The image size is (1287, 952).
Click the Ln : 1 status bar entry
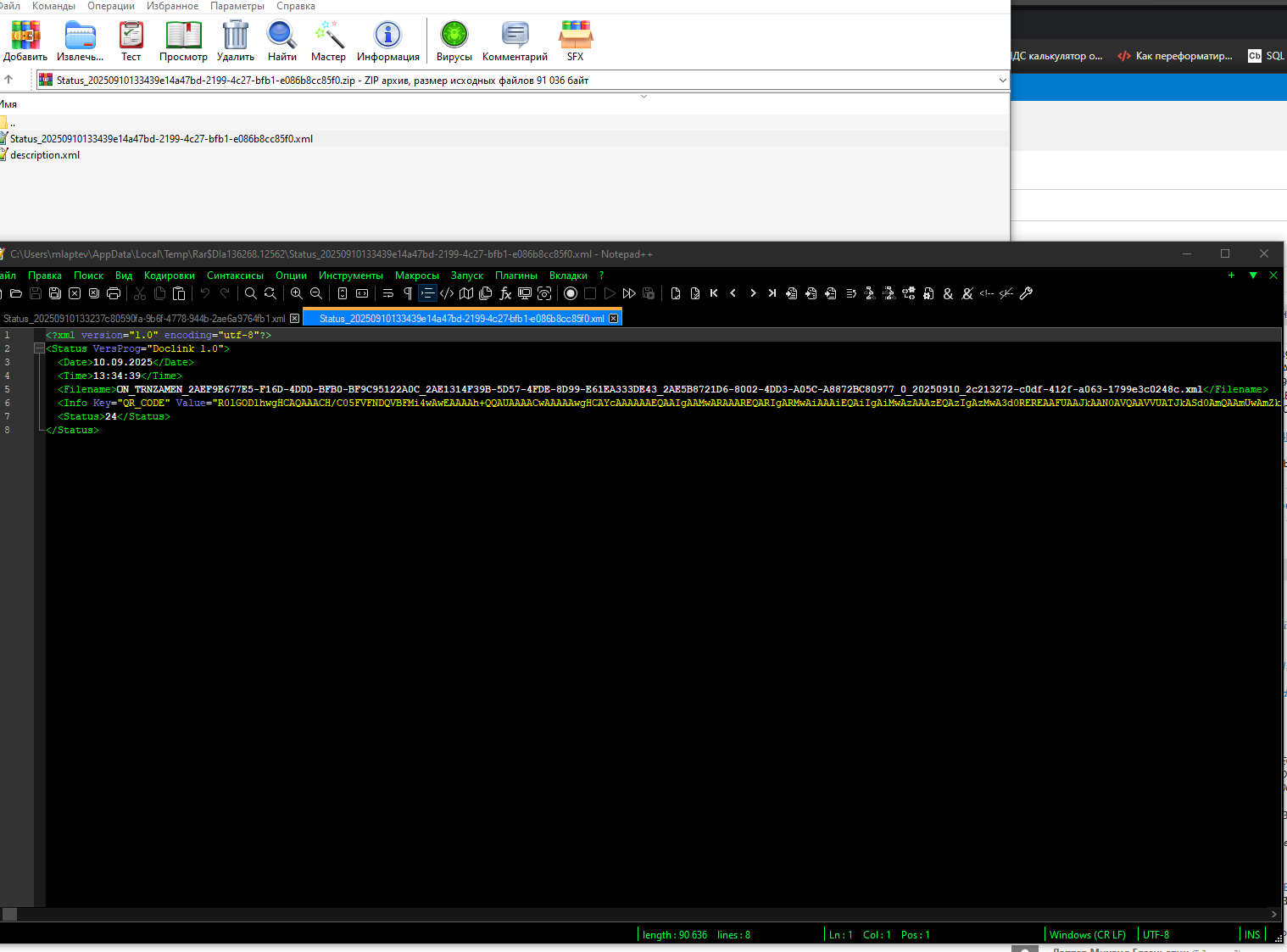click(840, 934)
